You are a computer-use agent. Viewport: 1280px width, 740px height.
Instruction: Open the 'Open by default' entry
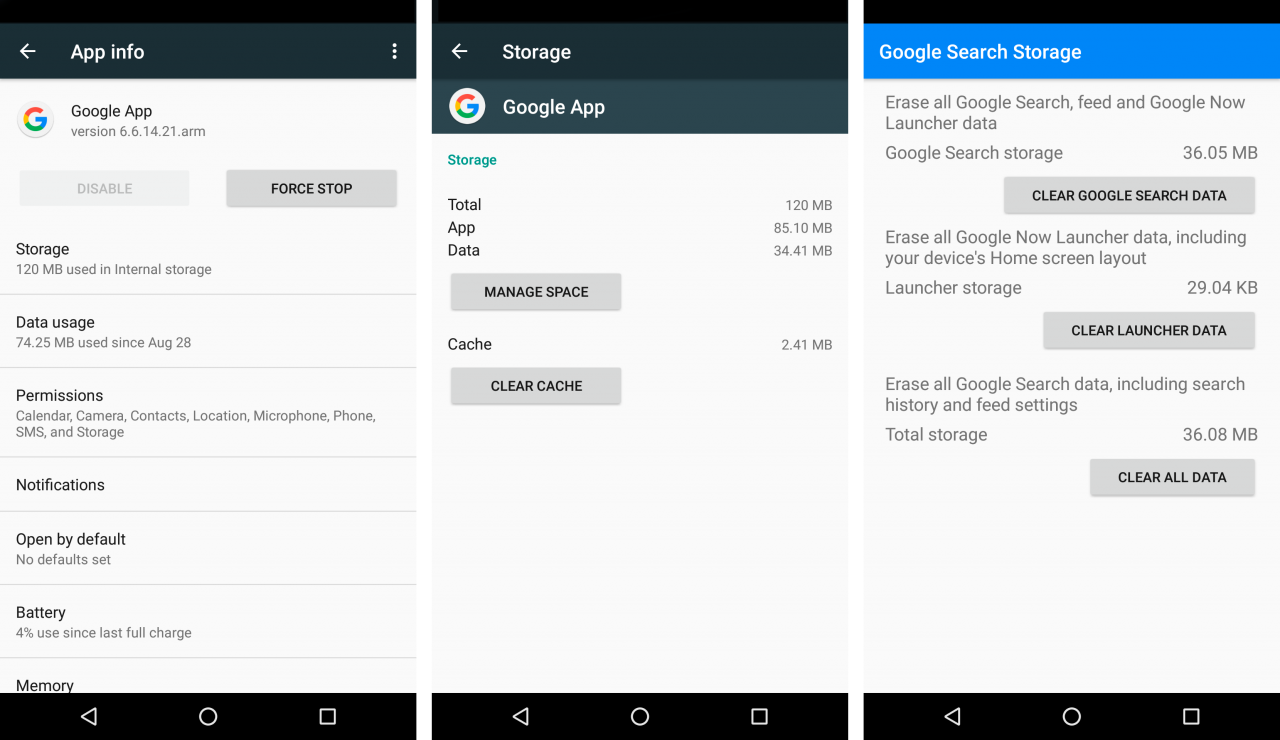(x=208, y=548)
